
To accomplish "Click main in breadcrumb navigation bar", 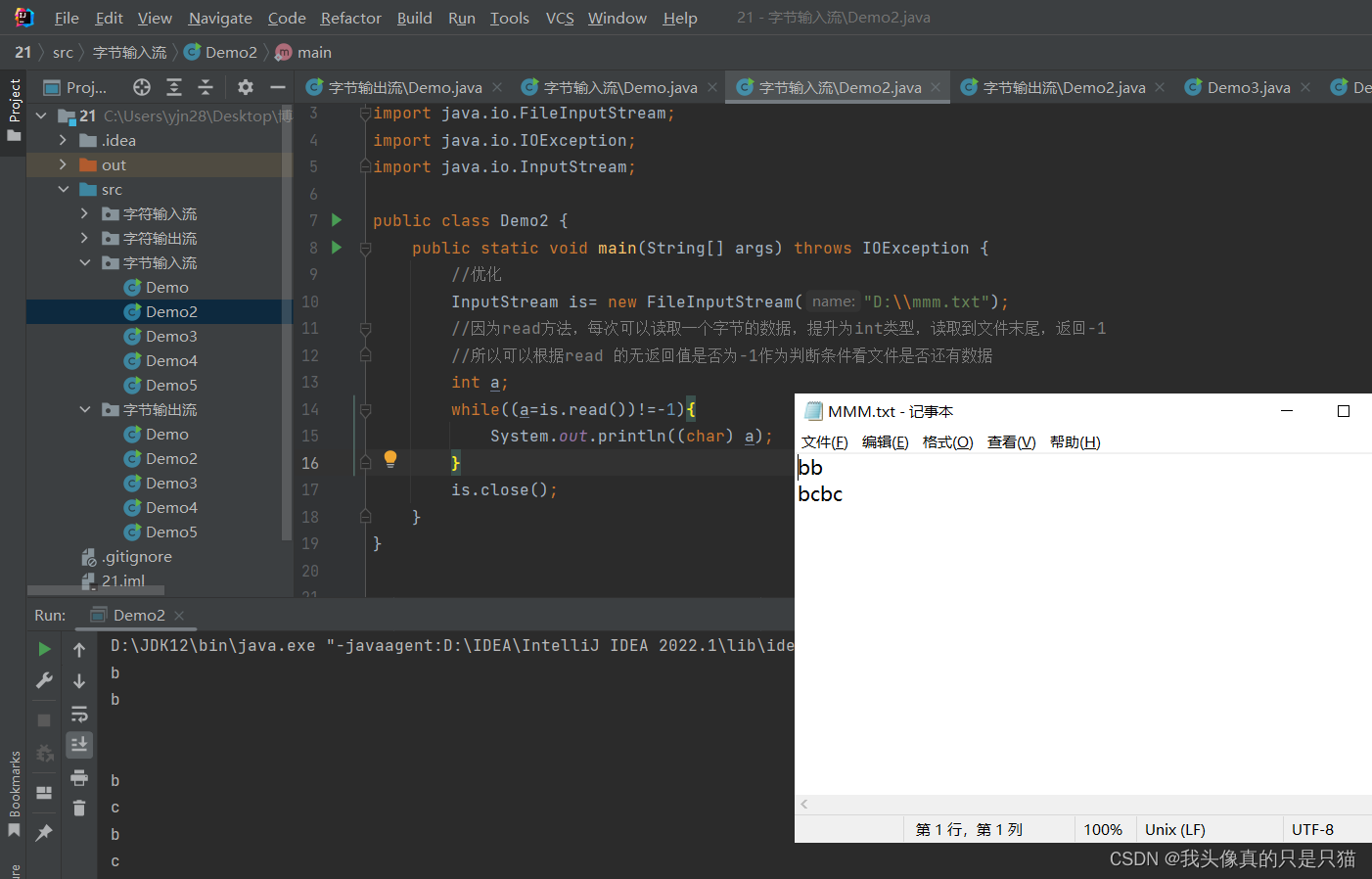I will point(303,52).
